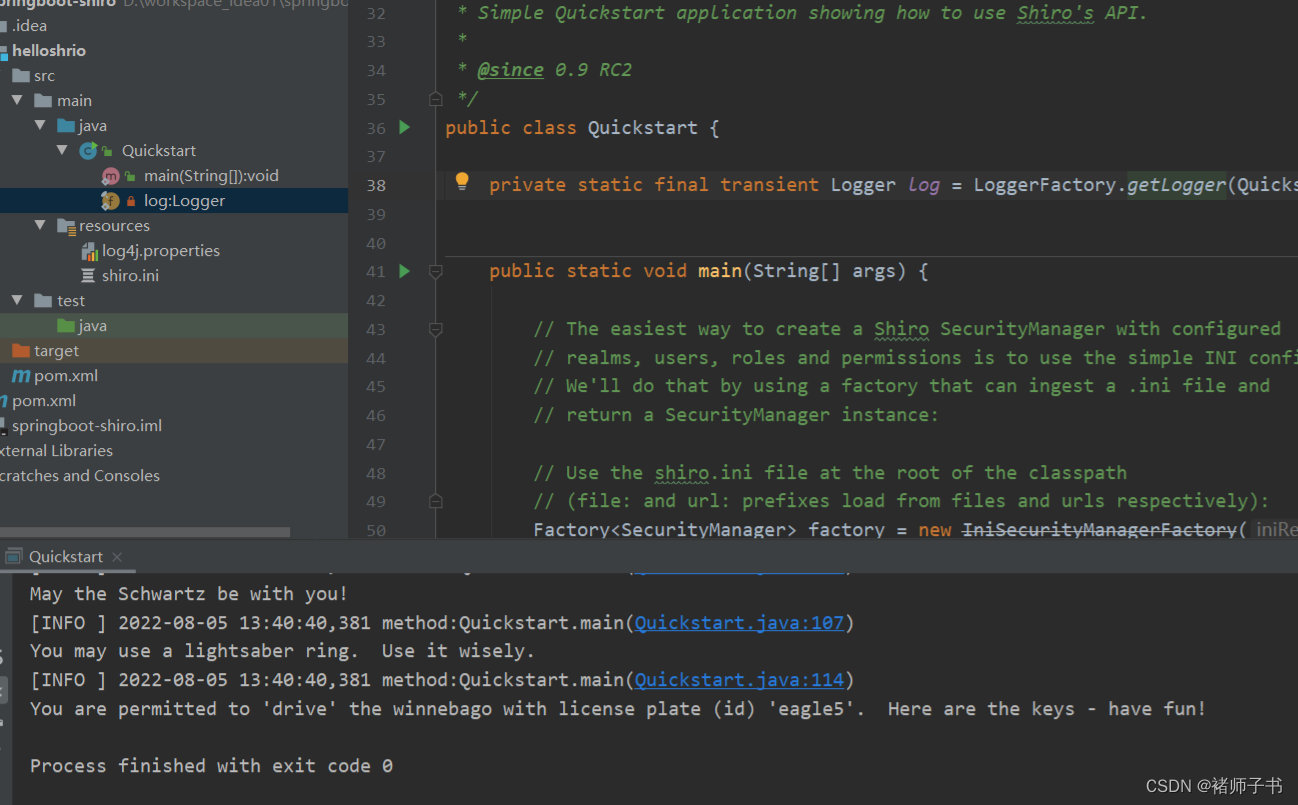This screenshot has height=805, width=1298.
Task: Click the resources folder icon
Action: (x=67, y=225)
